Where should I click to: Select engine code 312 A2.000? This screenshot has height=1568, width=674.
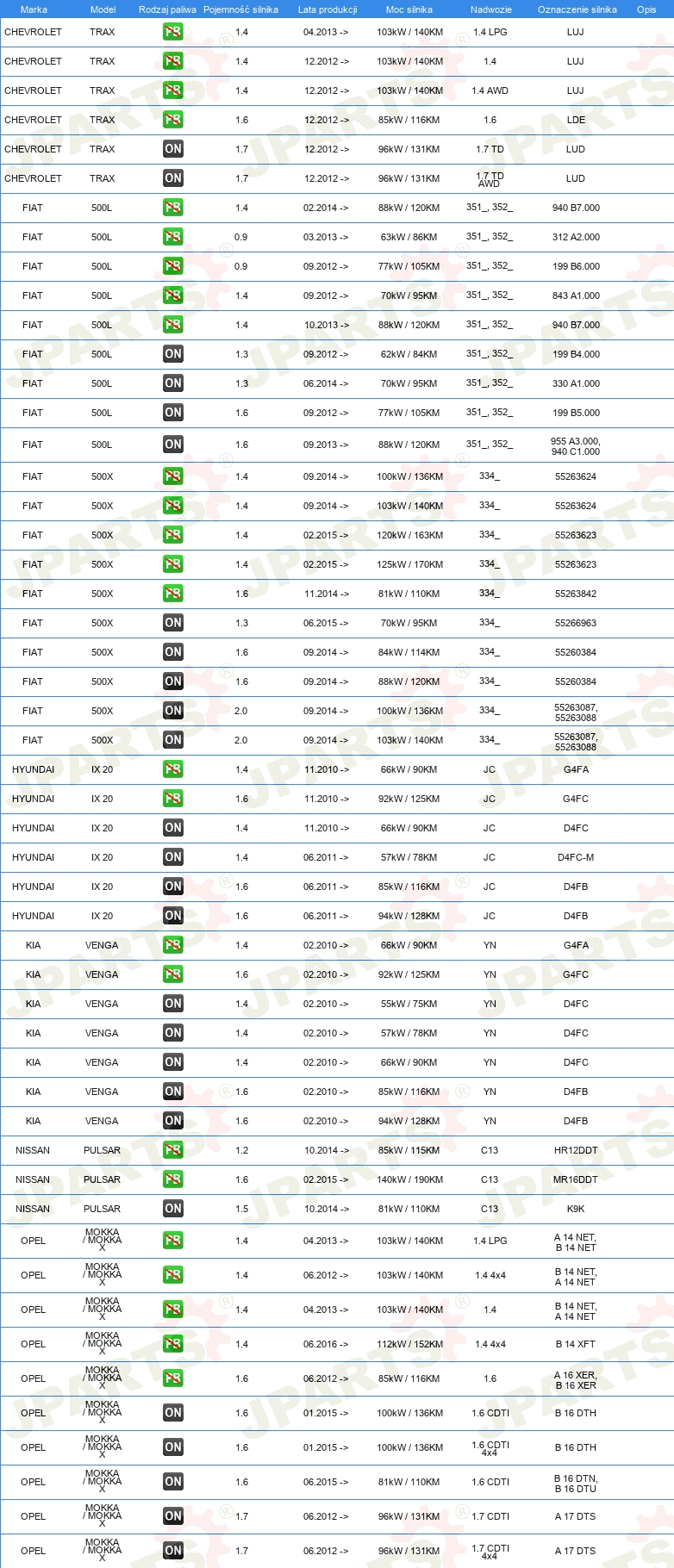(x=576, y=237)
